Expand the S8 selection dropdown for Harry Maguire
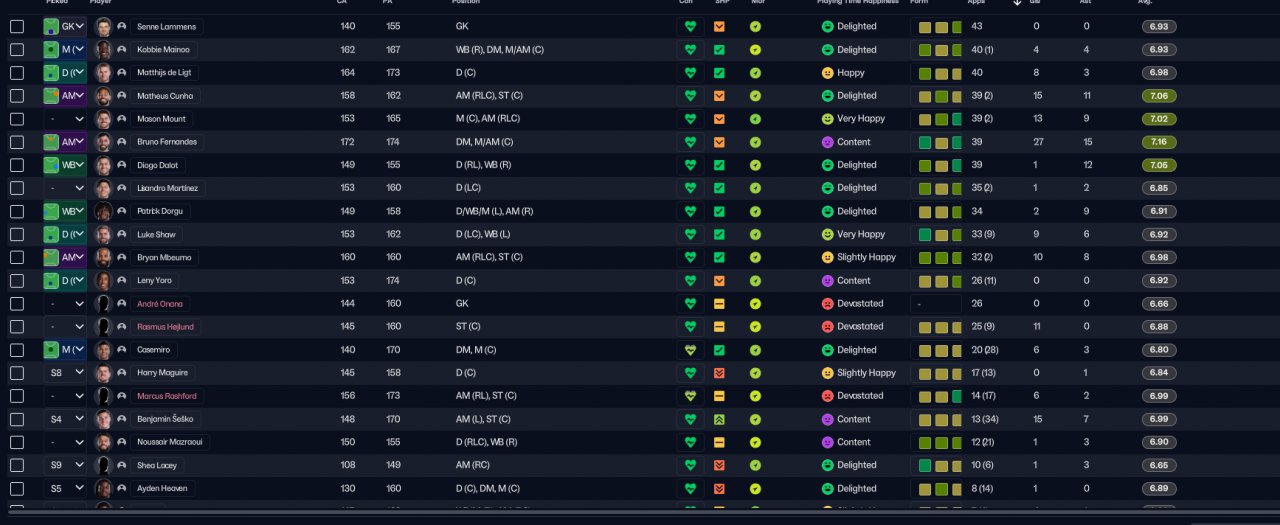The image size is (1280, 525). coord(66,373)
